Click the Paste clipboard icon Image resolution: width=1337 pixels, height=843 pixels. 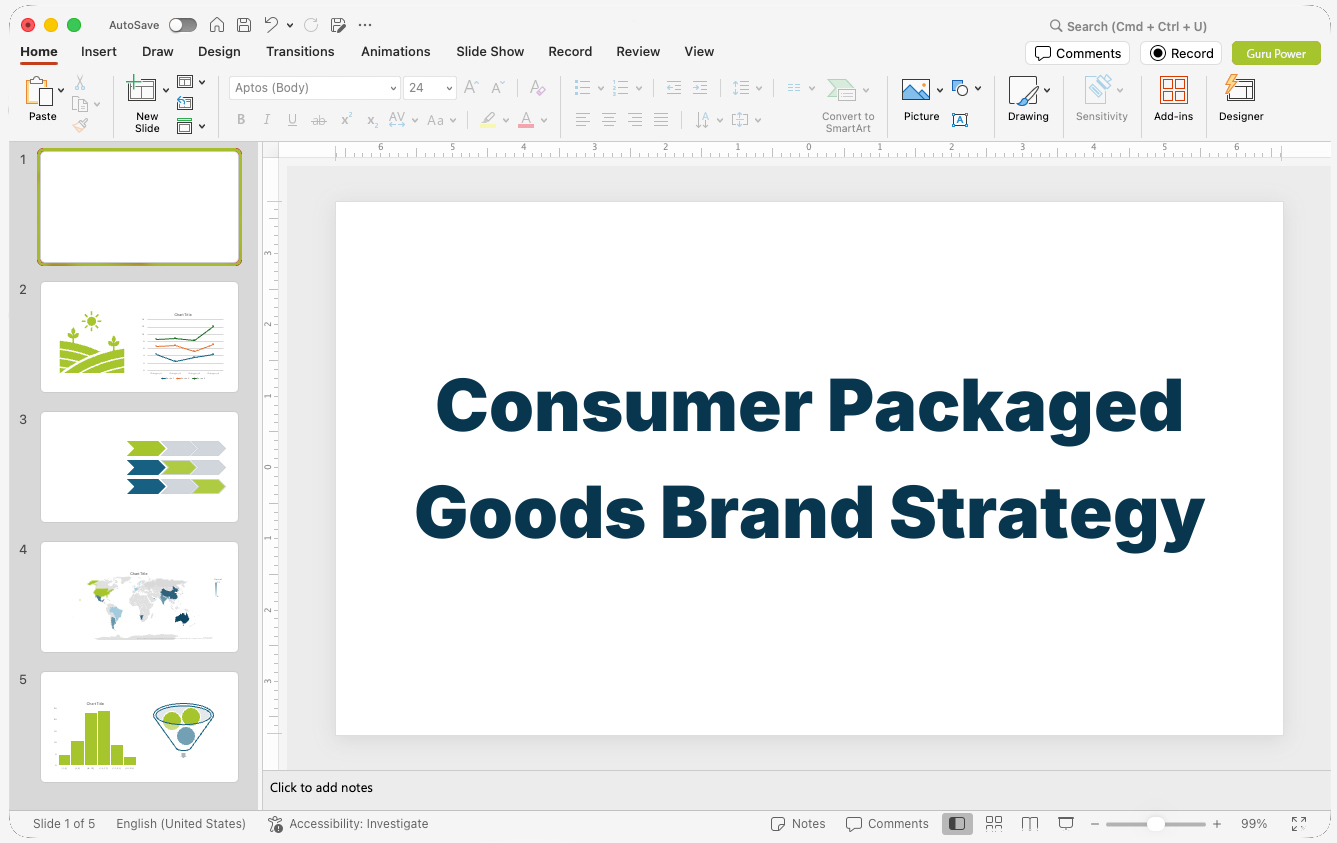pos(39,91)
